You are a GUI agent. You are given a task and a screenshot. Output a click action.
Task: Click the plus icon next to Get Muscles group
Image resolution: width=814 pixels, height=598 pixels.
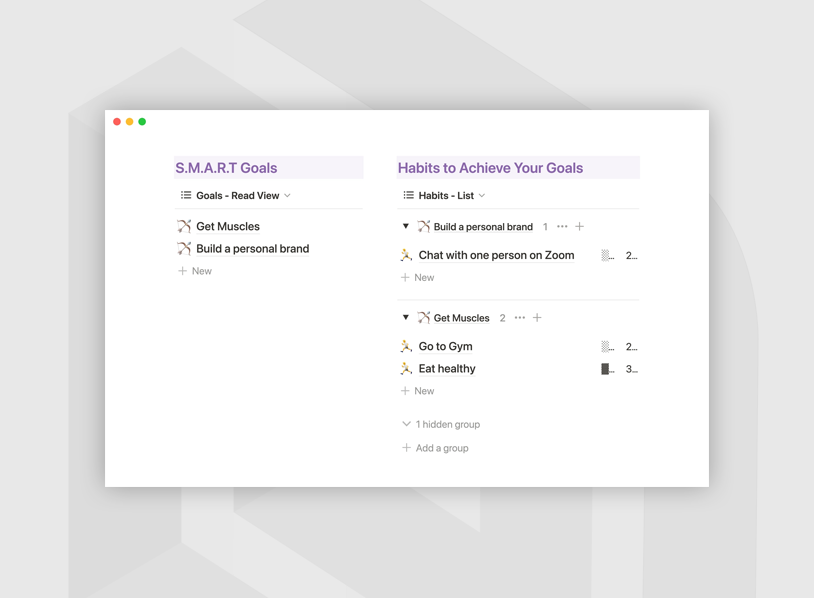point(537,318)
